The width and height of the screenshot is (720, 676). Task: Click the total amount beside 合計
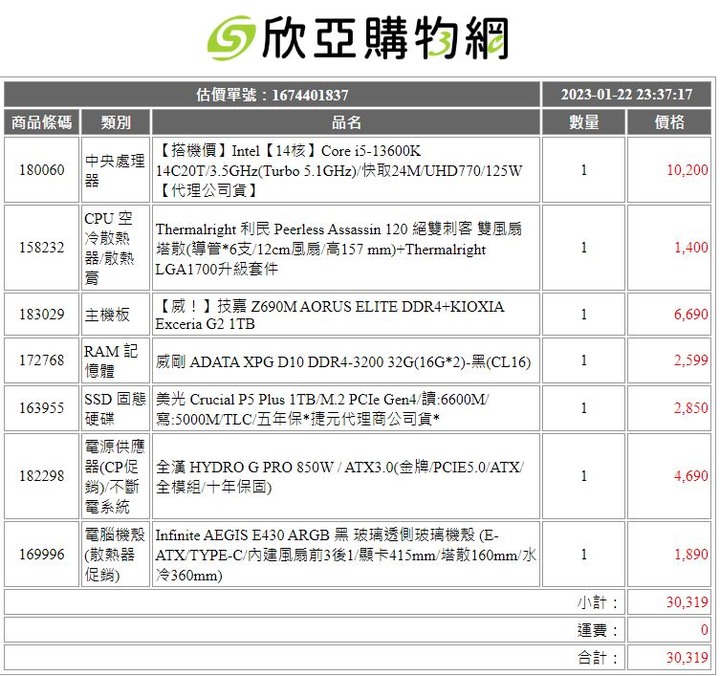coord(687,658)
